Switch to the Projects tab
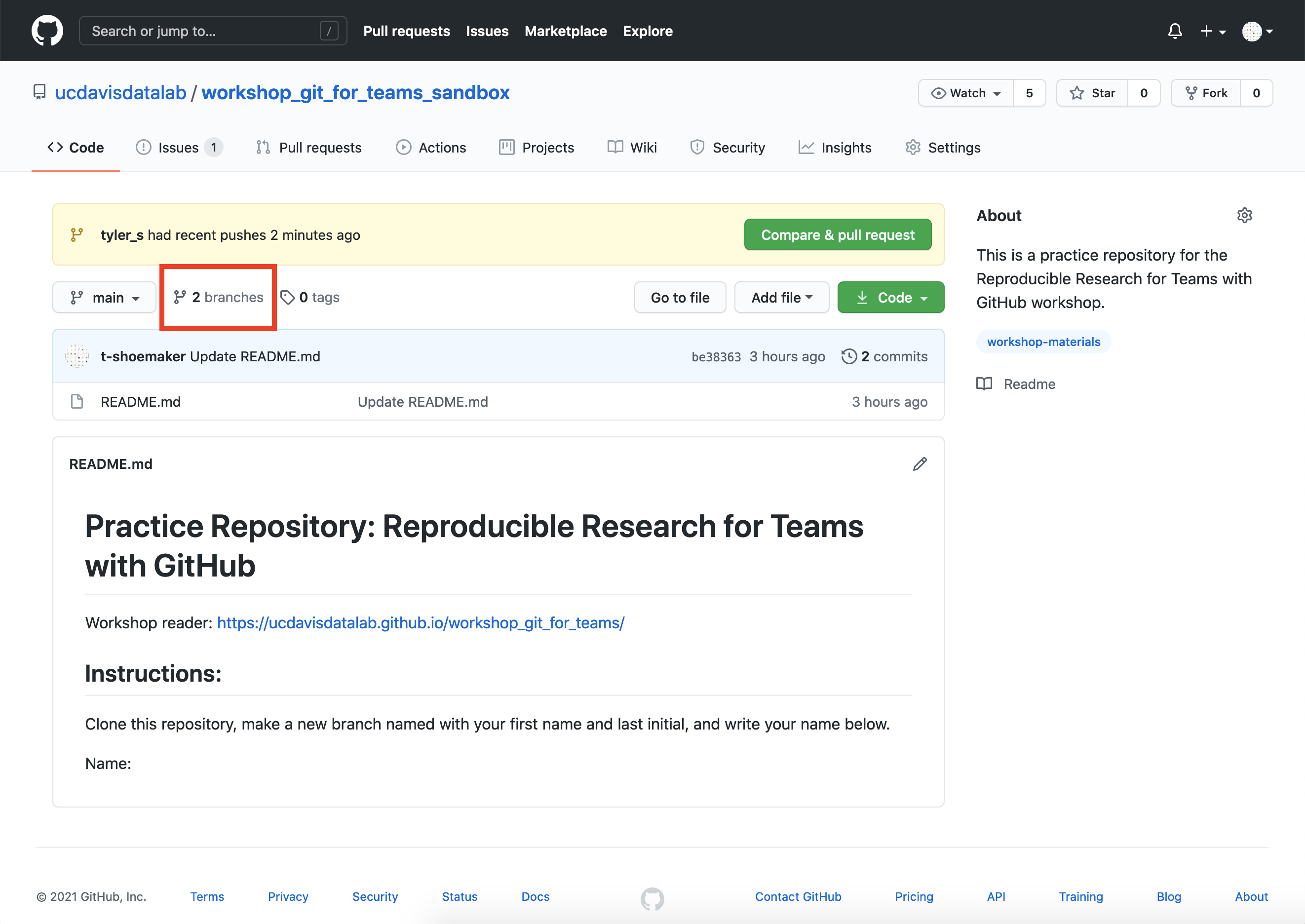 [537, 148]
